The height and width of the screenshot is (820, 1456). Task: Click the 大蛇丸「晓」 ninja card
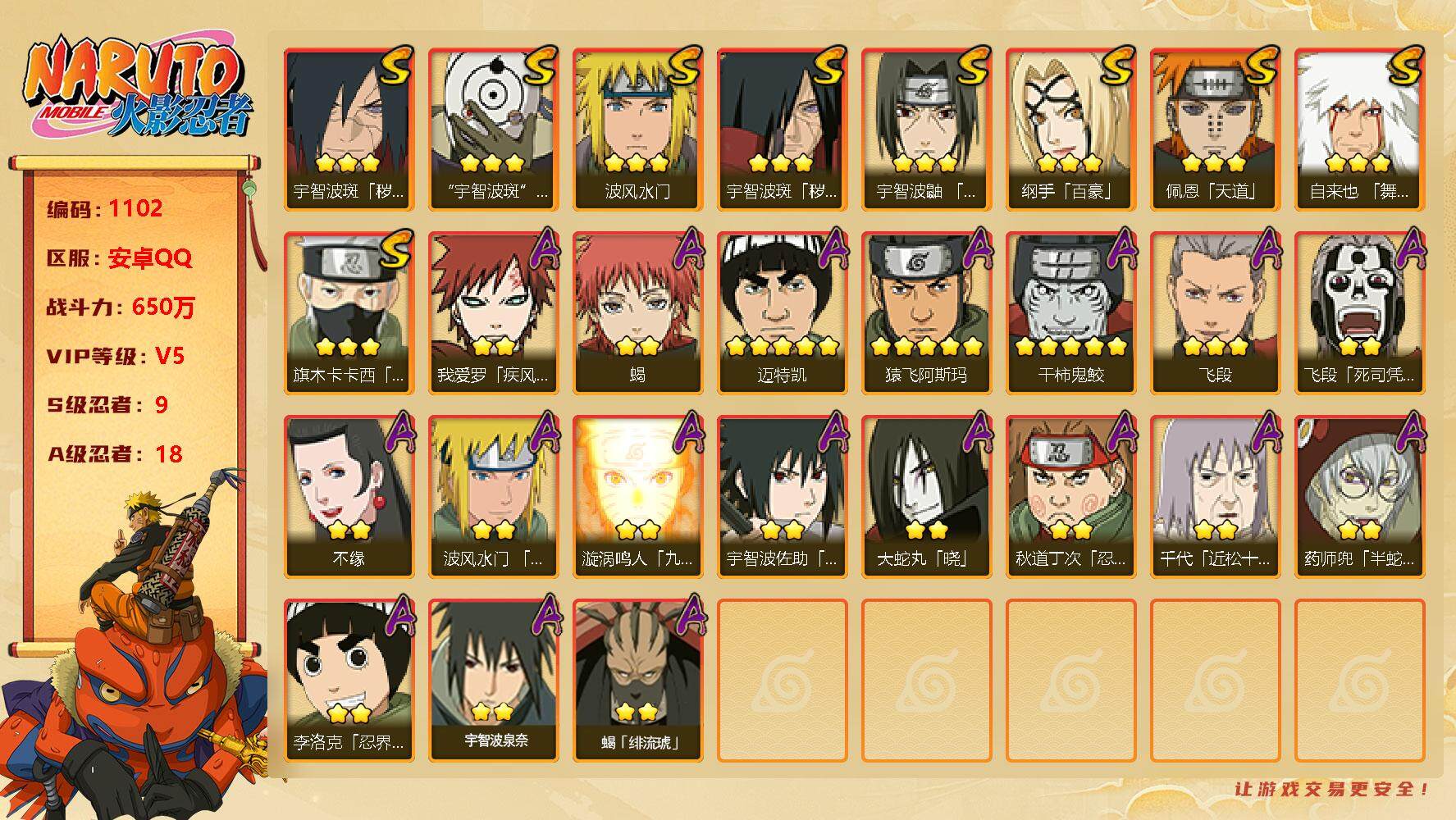click(926, 497)
